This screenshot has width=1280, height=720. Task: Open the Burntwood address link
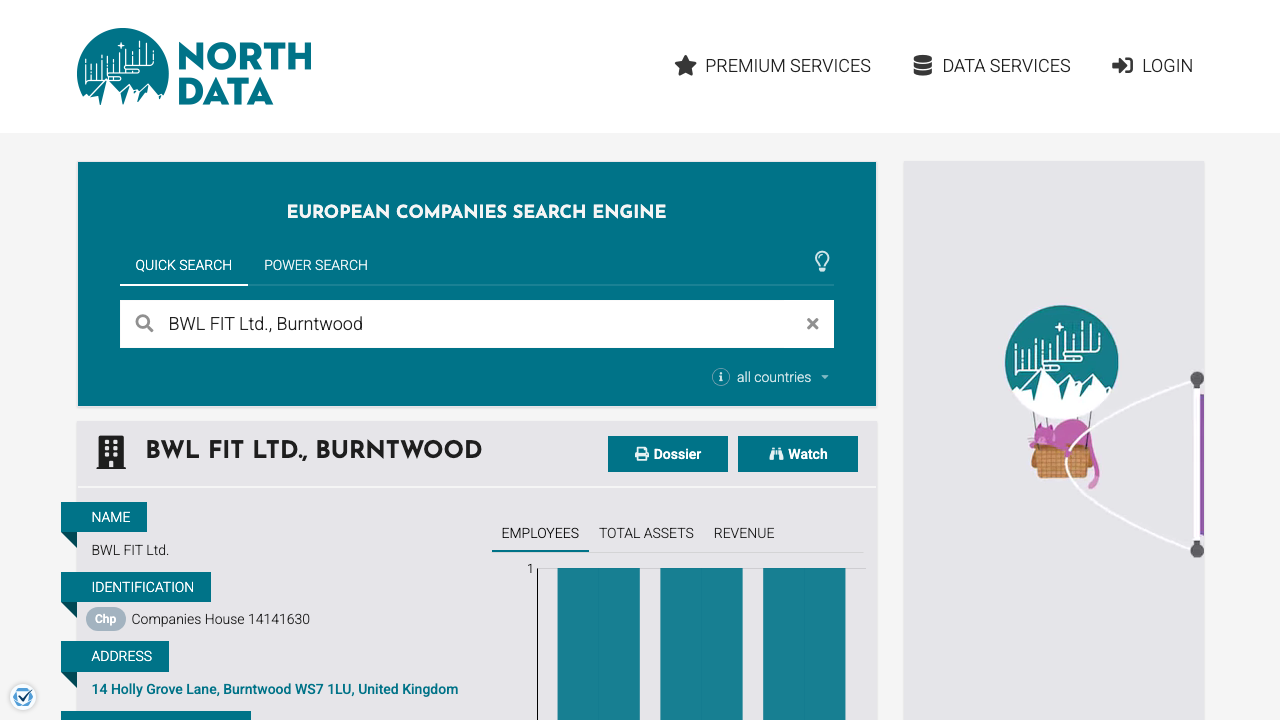(275, 689)
